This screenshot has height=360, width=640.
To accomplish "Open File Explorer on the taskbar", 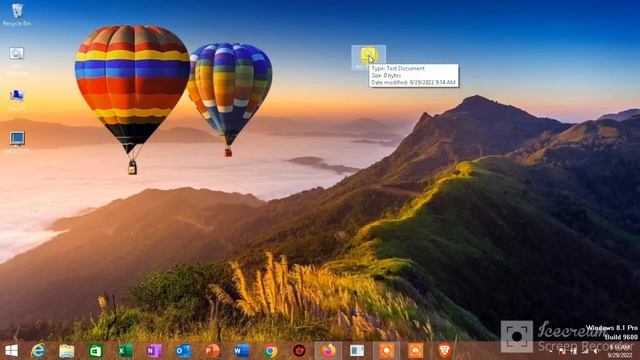I will point(67,351).
